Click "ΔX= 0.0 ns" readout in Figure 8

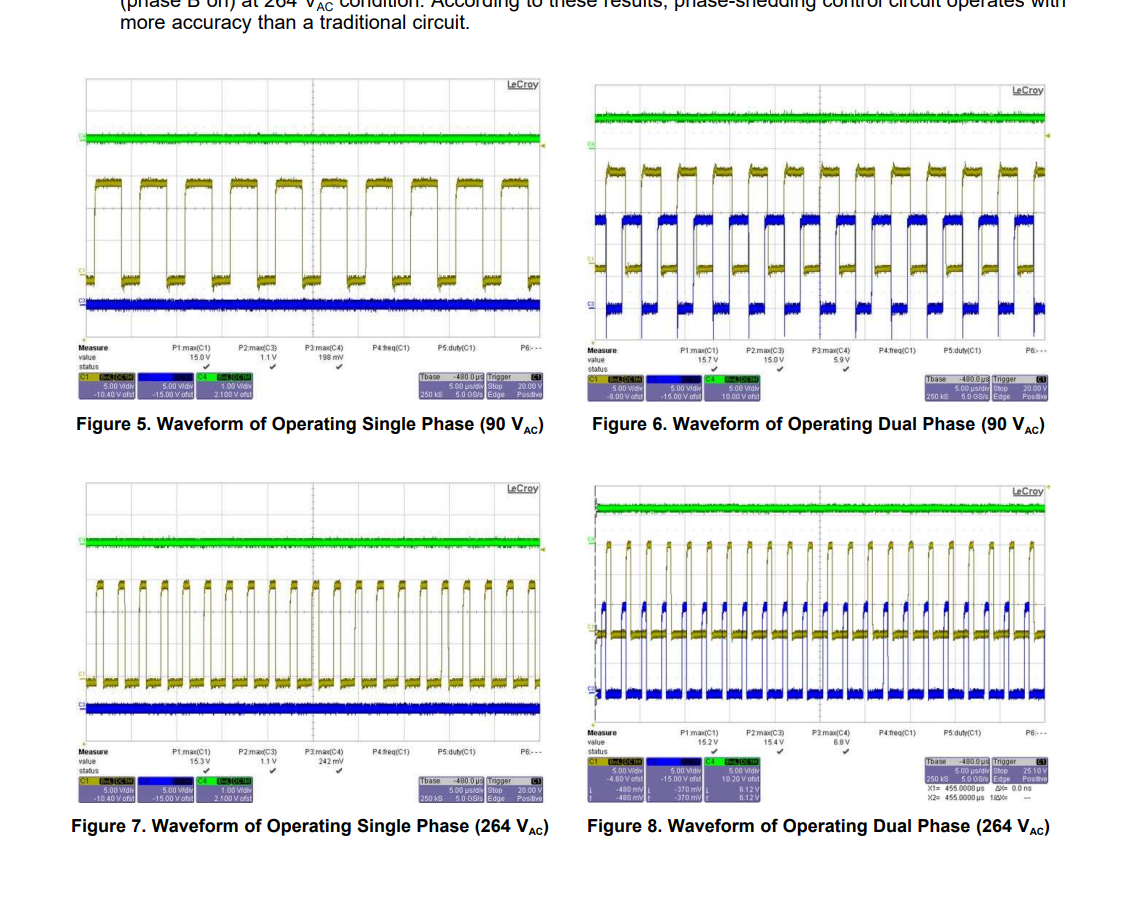[1012, 788]
